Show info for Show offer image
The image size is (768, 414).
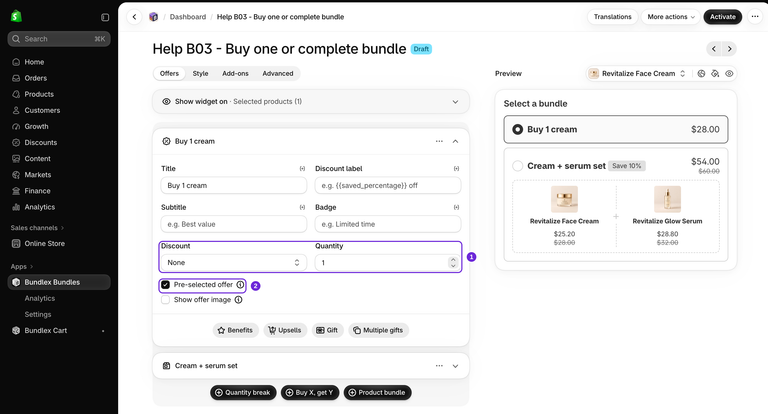[x=238, y=300]
